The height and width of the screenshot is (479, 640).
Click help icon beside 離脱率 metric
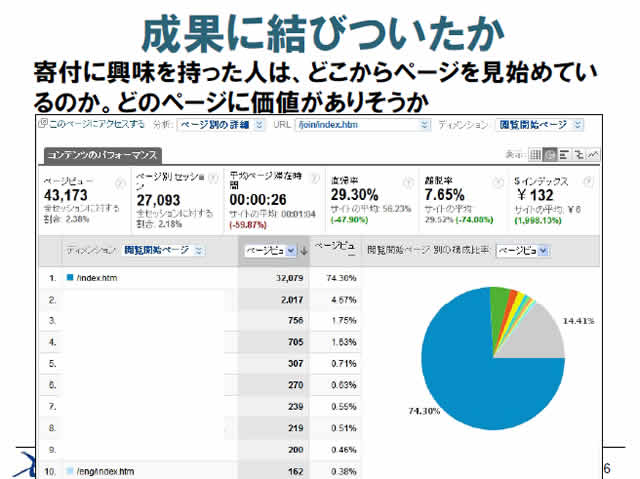[x=497, y=182]
